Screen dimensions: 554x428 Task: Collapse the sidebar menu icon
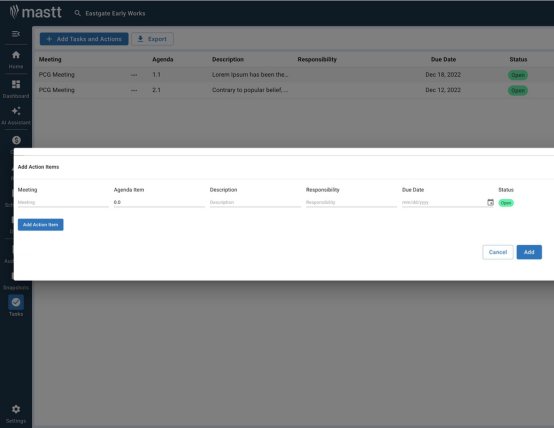[16, 34]
